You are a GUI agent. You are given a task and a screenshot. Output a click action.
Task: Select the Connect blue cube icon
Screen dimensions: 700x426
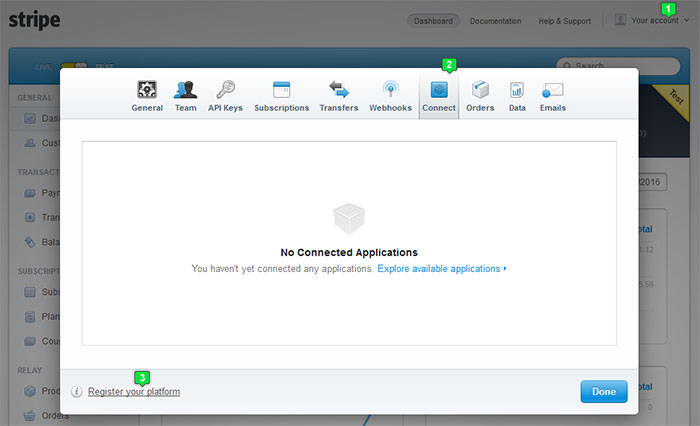(439, 90)
